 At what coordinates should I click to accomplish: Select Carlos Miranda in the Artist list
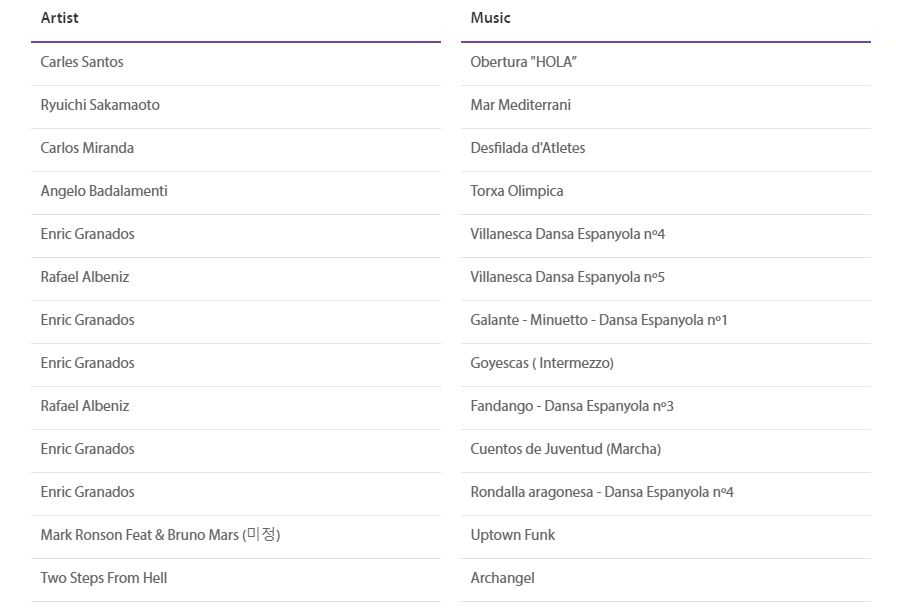pyautogui.click(x=87, y=148)
